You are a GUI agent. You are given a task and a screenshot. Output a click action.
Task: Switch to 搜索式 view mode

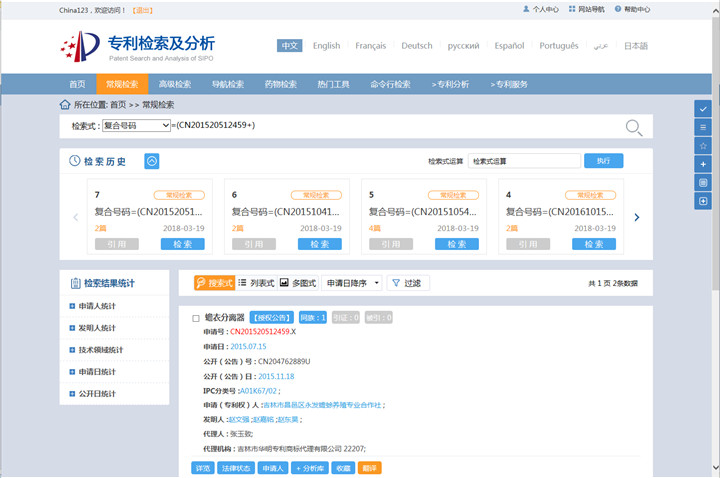[214, 283]
